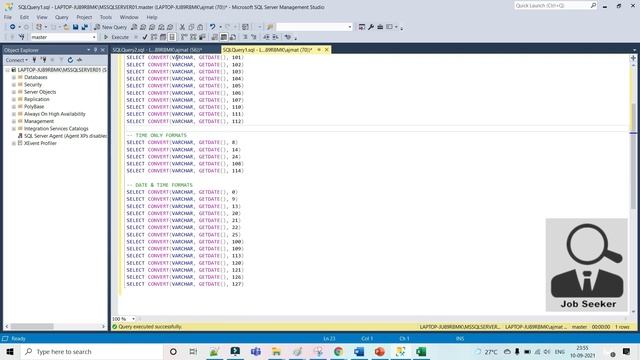Parse the query with checkmark icon
The height and width of the screenshot is (360, 640).
(144, 37)
